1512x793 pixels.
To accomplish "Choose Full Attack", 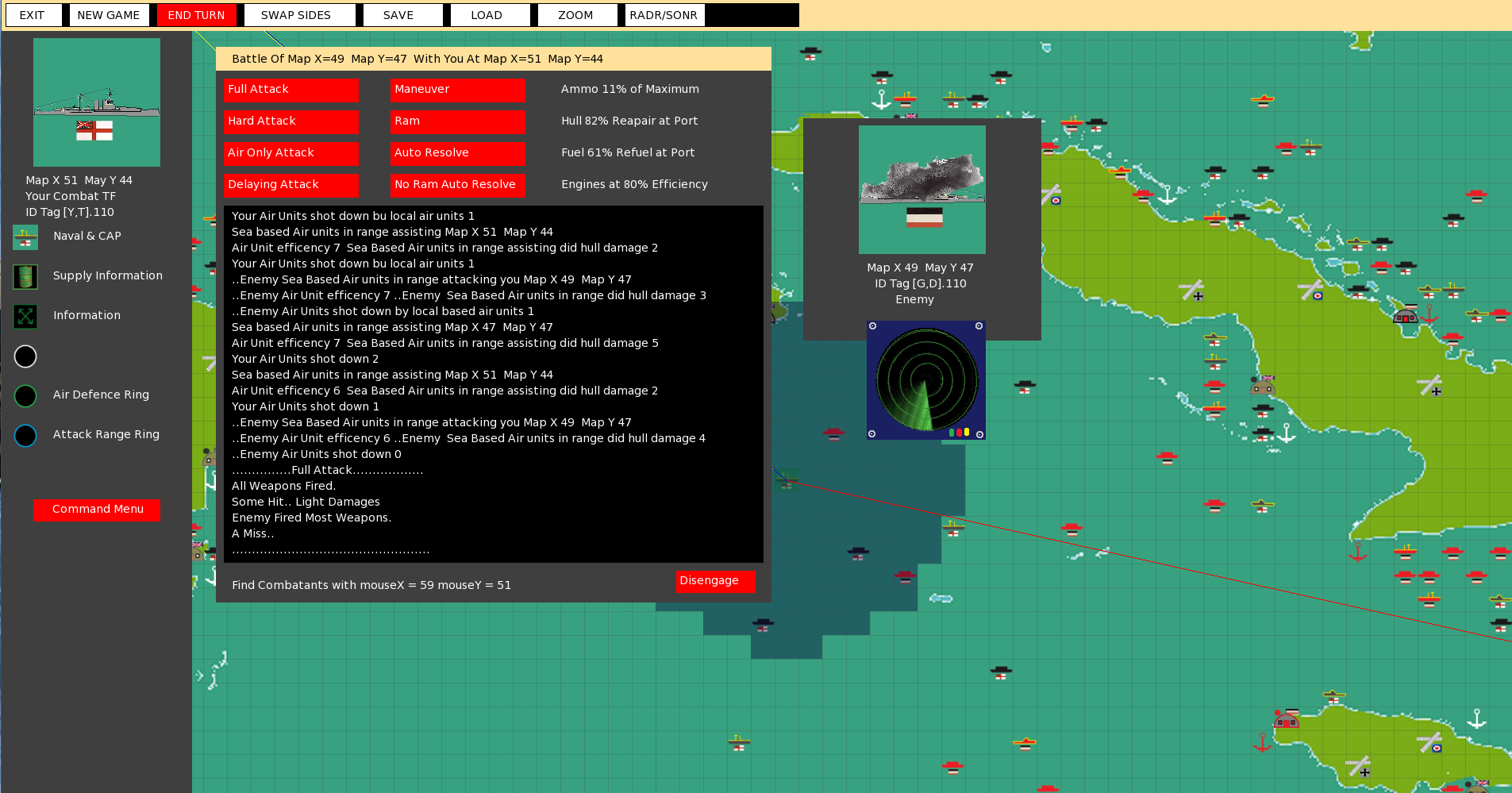I will click(290, 90).
